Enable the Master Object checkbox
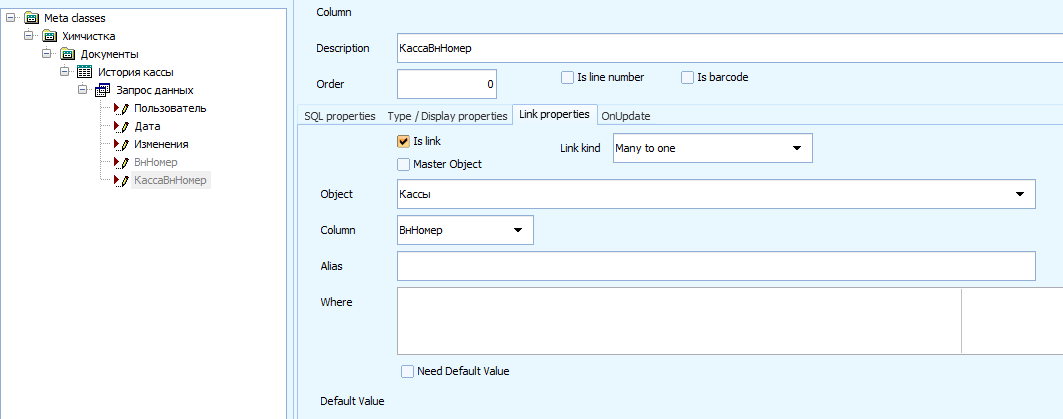The height and width of the screenshot is (419, 1063). 403,164
